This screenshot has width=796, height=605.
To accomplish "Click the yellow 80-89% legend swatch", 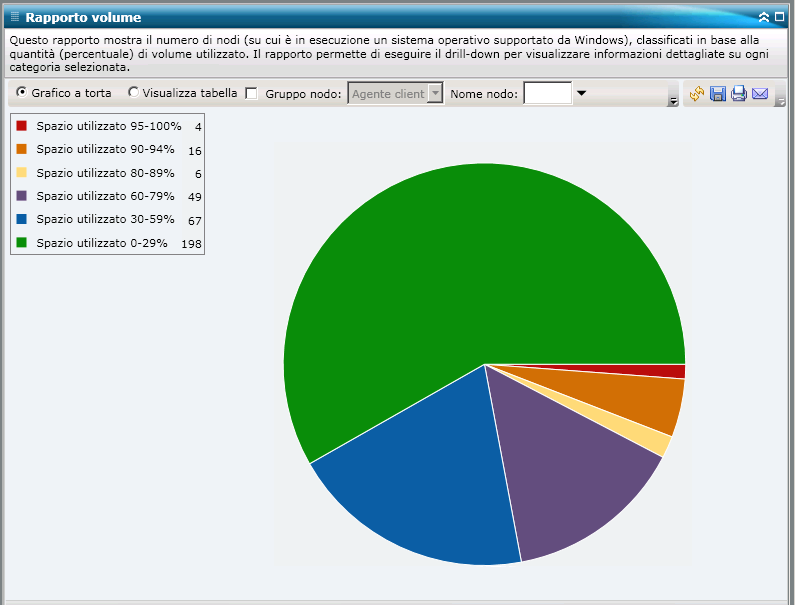I will coord(21,172).
